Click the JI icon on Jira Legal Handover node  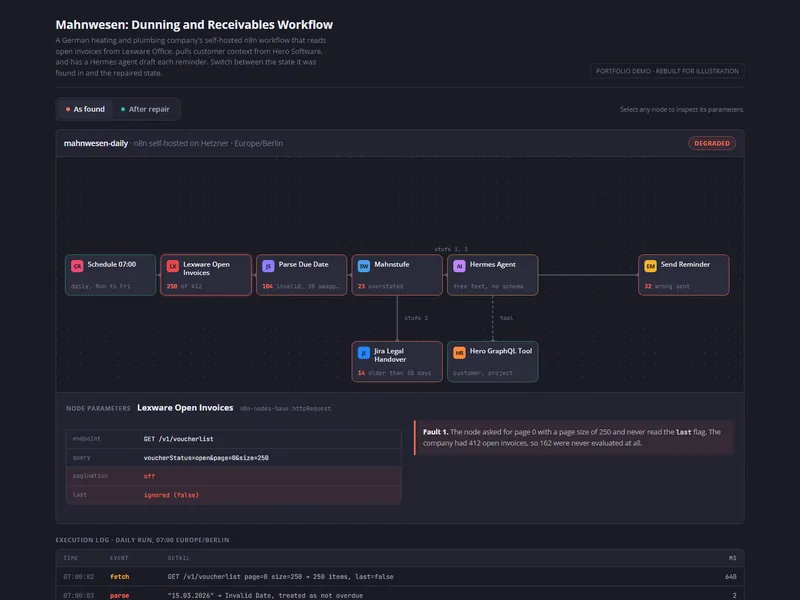click(364, 353)
